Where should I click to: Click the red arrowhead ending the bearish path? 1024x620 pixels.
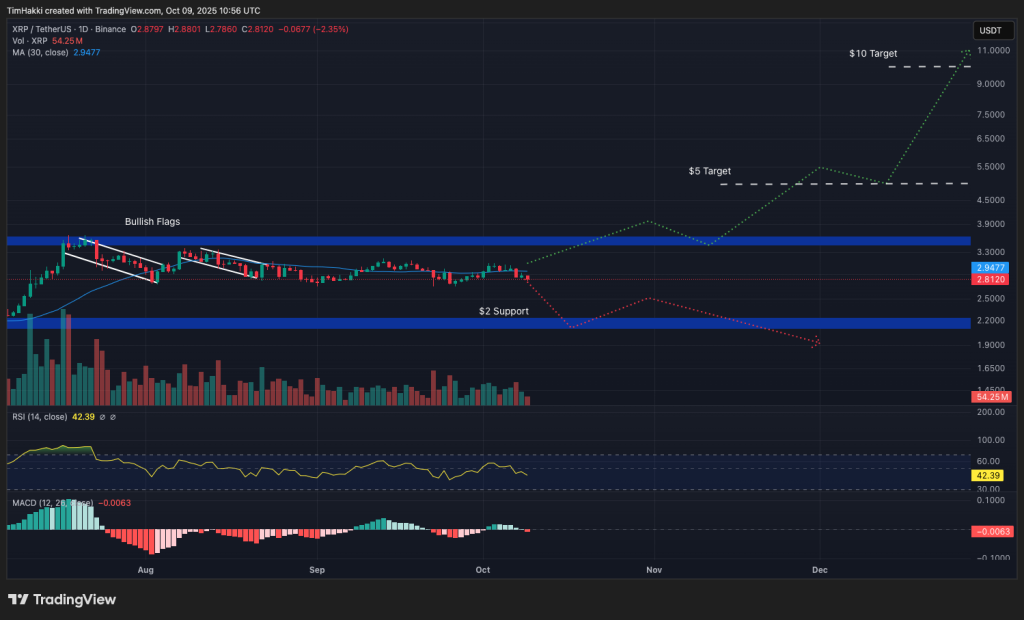[x=817, y=342]
